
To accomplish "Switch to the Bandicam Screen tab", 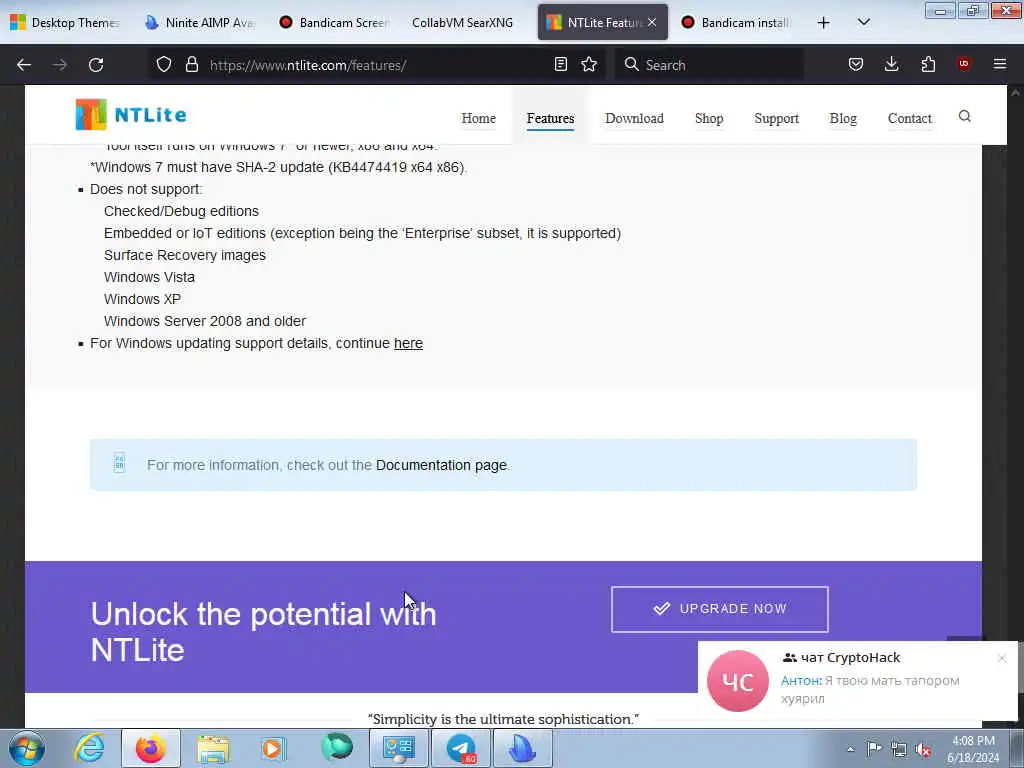I will tap(334, 22).
